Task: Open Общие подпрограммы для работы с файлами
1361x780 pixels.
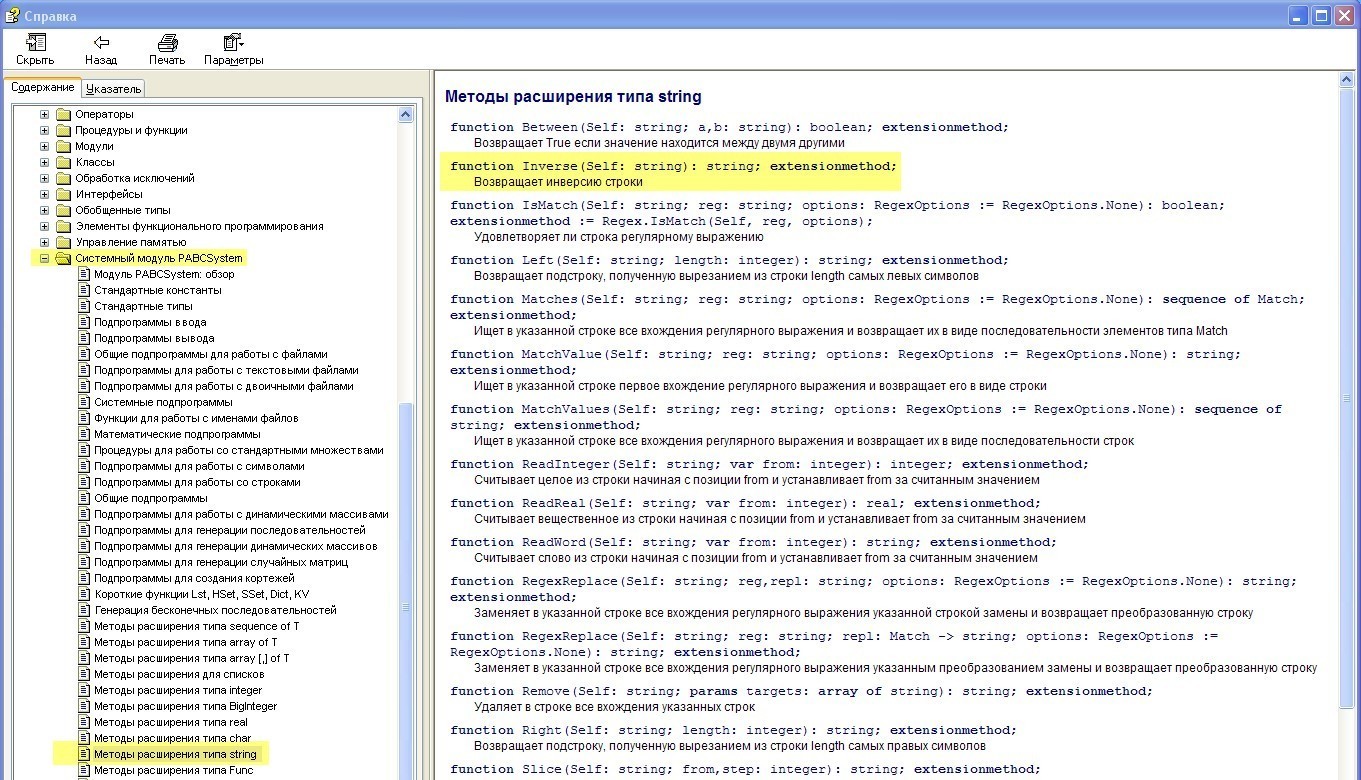Action: click(210, 354)
